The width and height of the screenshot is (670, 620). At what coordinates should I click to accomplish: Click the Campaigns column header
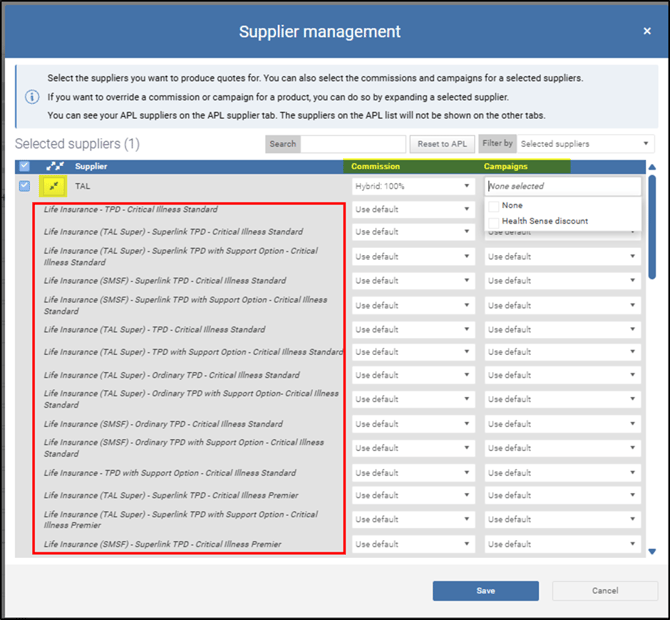(506, 166)
